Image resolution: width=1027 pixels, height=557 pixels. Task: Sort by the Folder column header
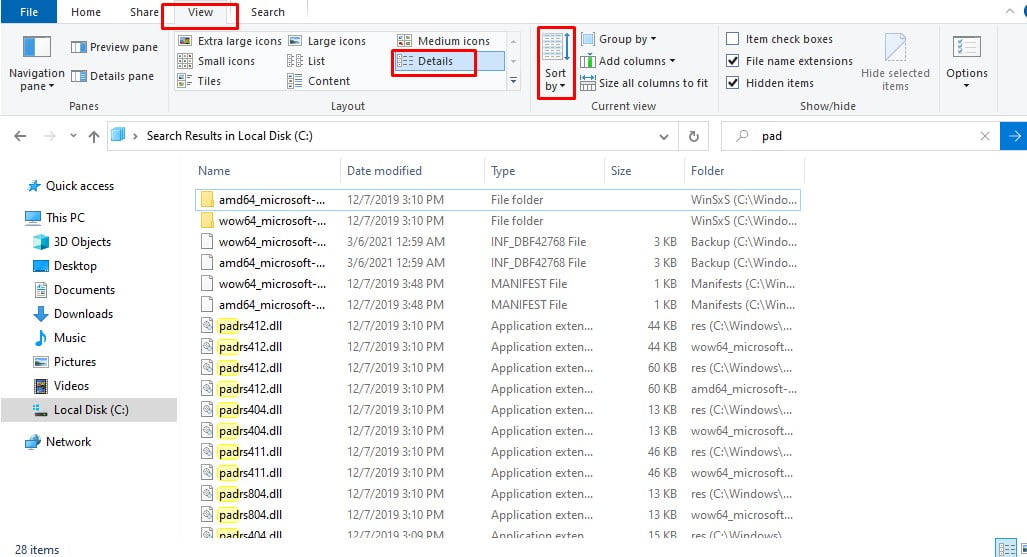[x=744, y=171]
